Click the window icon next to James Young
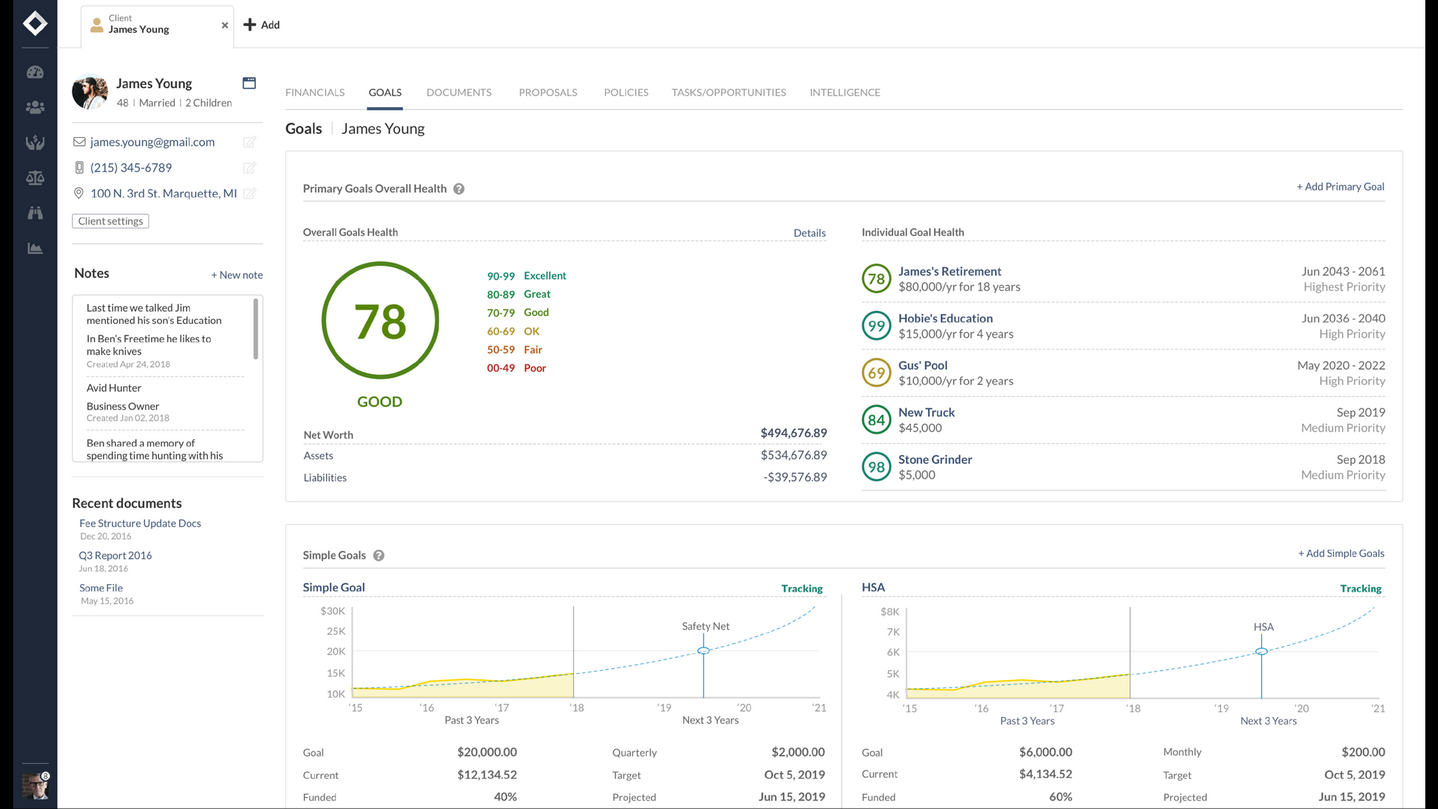This screenshot has width=1438, height=809. 249,83
